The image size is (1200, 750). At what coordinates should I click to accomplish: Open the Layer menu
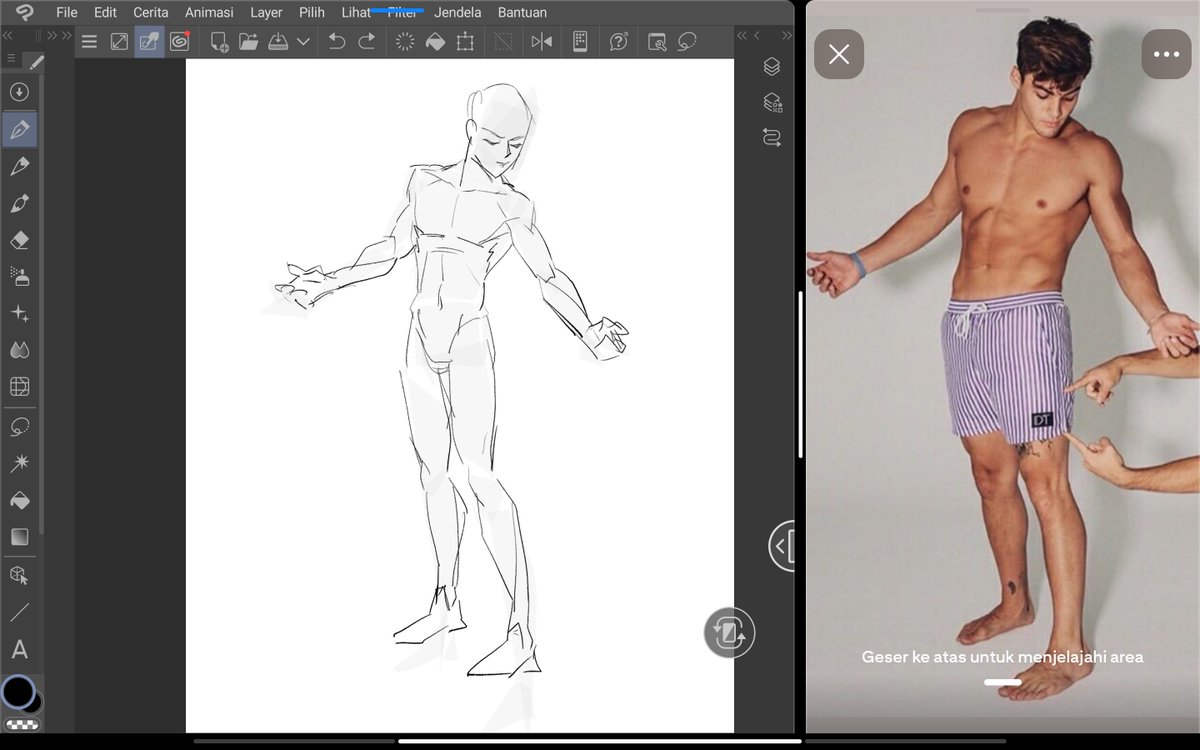pos(266,13)
